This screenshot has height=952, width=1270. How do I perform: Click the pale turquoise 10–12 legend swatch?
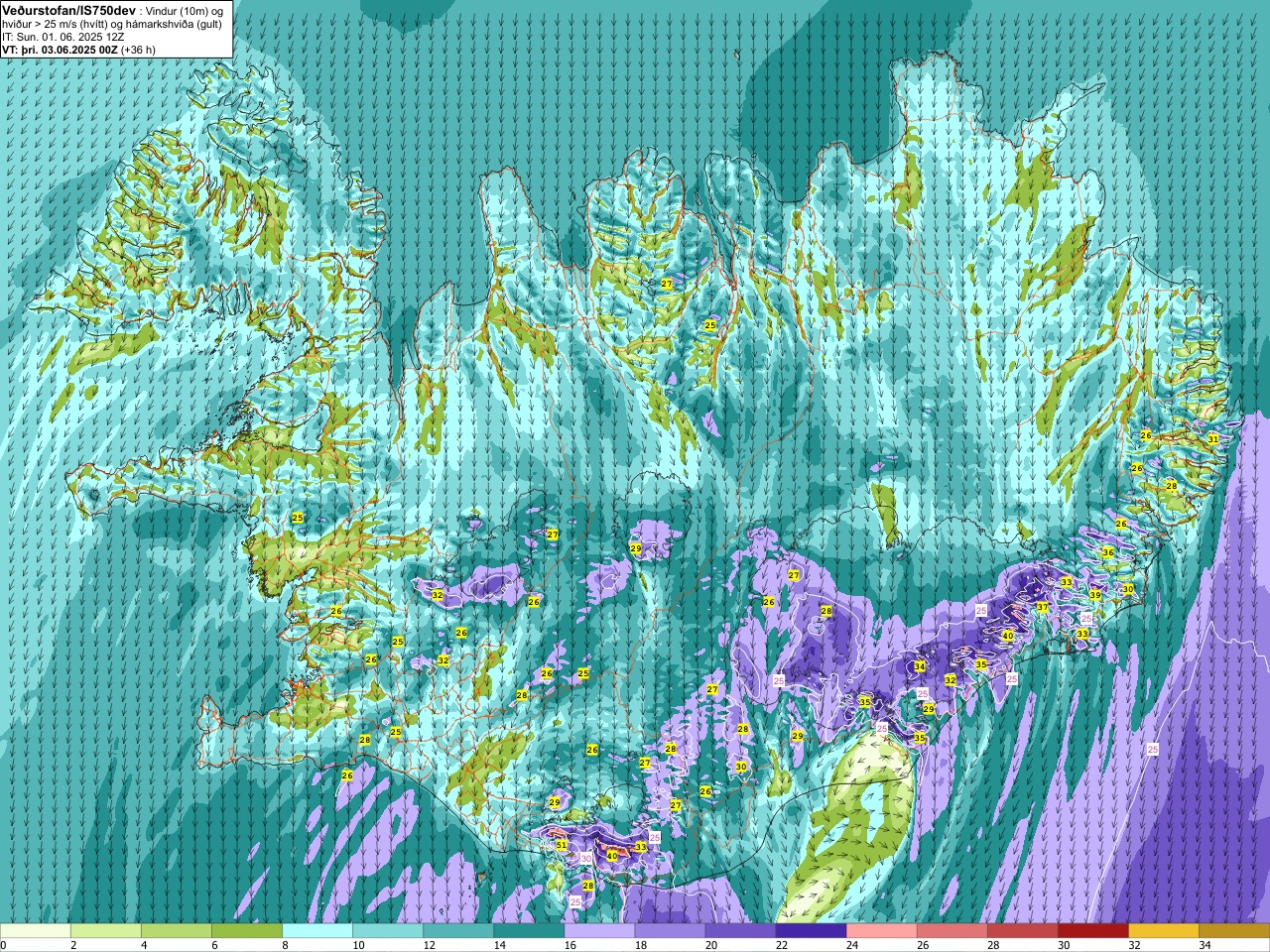click(x=388, y=931)
